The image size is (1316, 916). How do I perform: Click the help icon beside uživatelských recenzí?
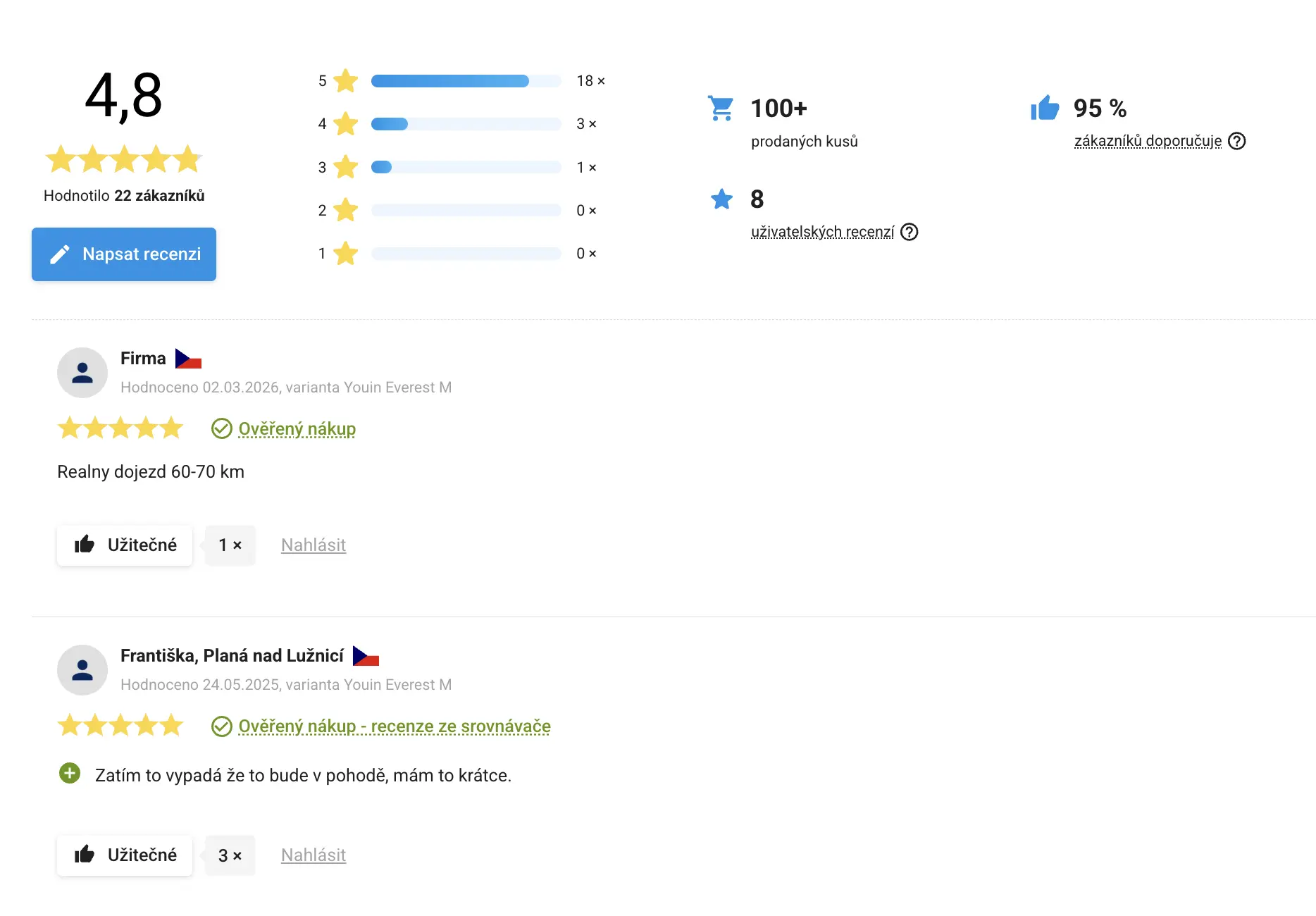pos(909,232)
